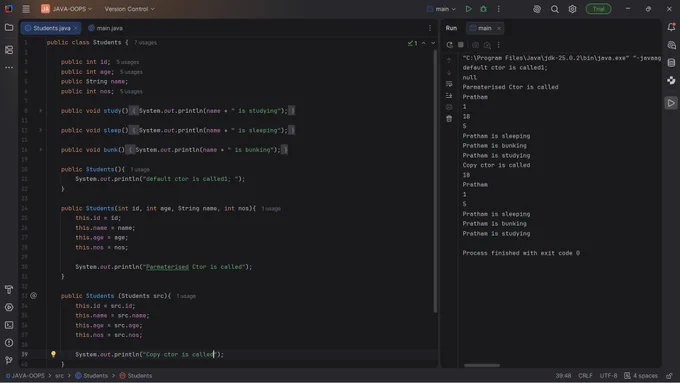Click the inspection checkmark widget
680x383 pixels.
click(412, 43)
